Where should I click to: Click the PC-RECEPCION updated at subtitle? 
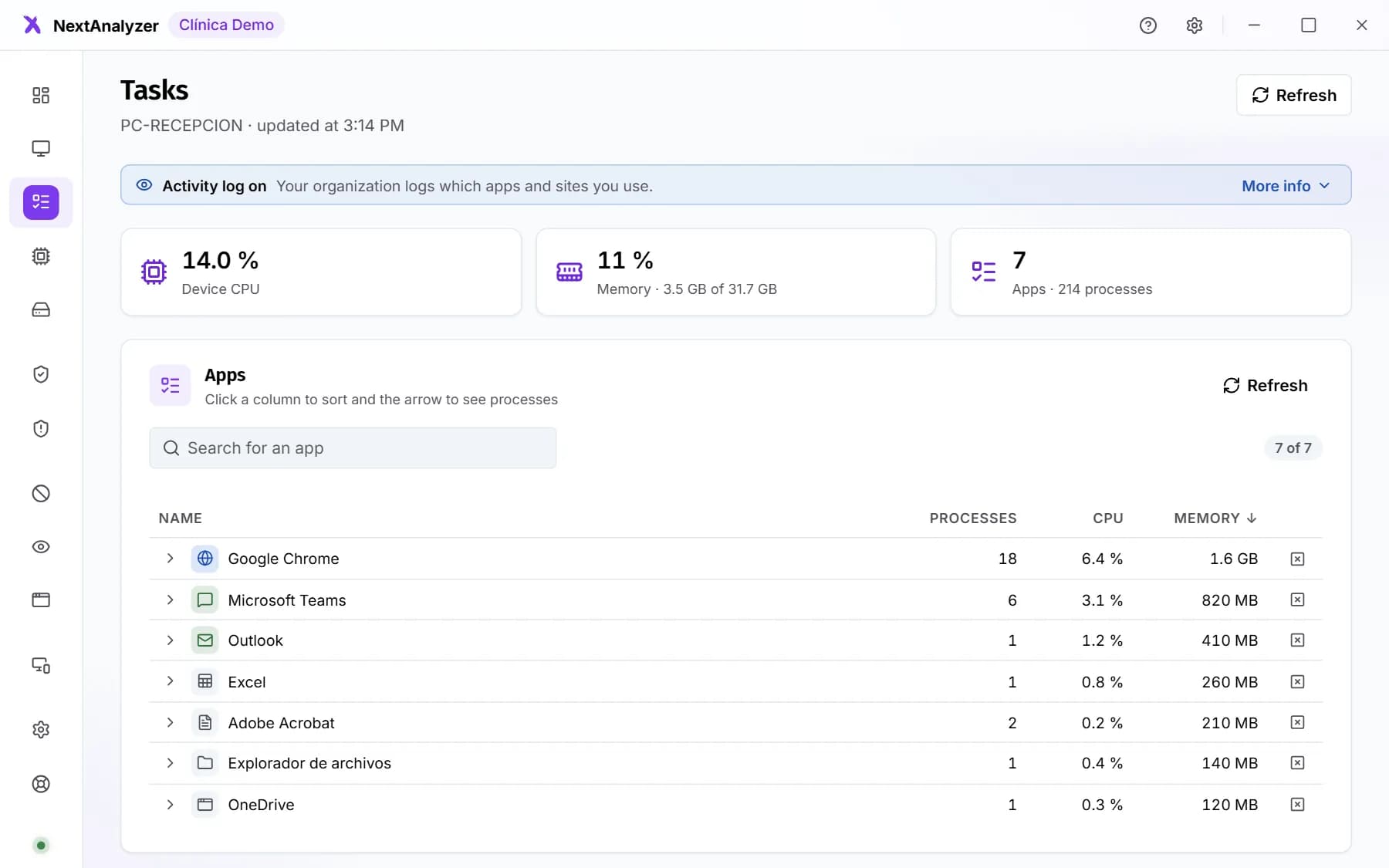coord(262,126)
